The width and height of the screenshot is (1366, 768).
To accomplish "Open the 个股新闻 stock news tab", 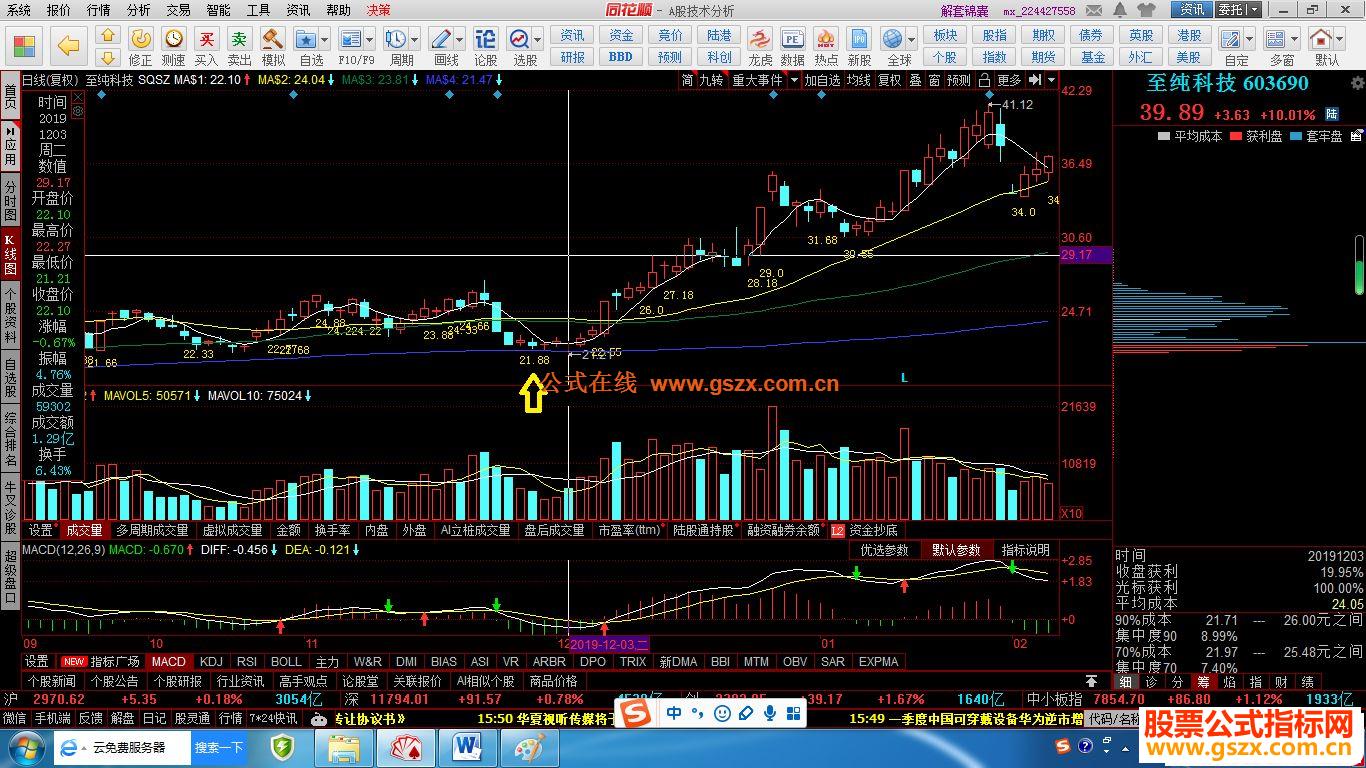I will 52,681.
